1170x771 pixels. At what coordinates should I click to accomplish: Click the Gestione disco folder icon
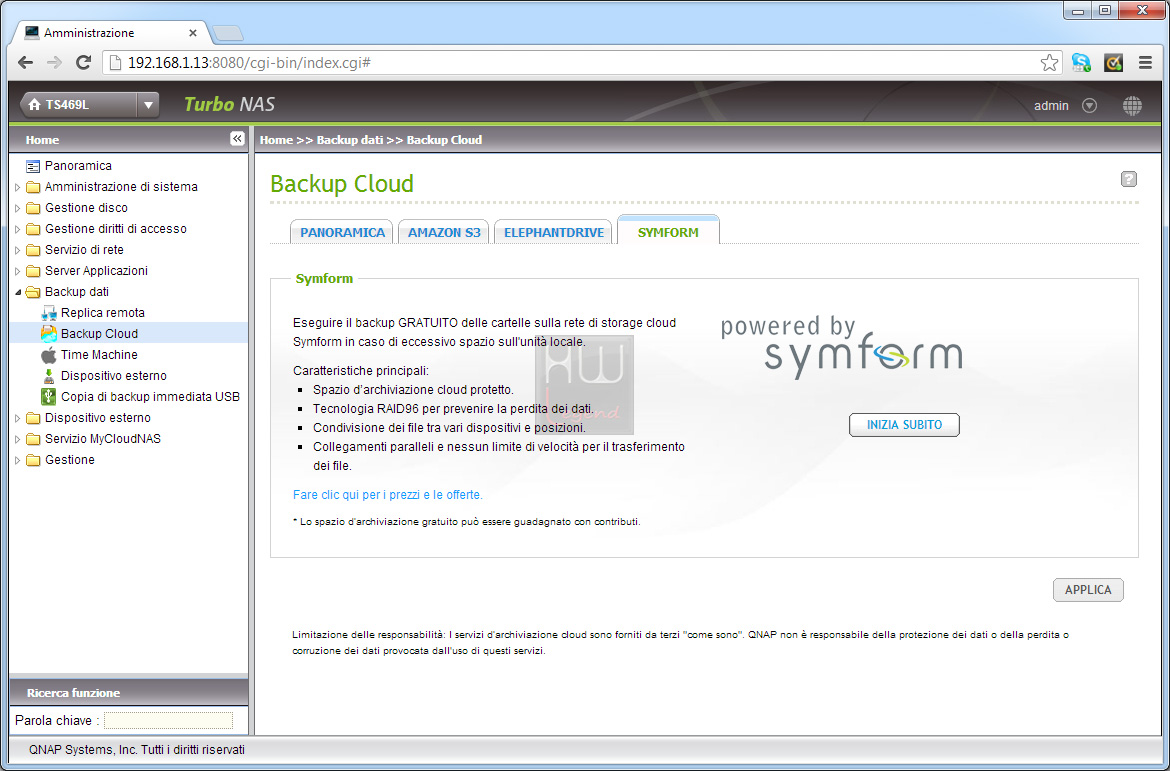pos(33,208)
